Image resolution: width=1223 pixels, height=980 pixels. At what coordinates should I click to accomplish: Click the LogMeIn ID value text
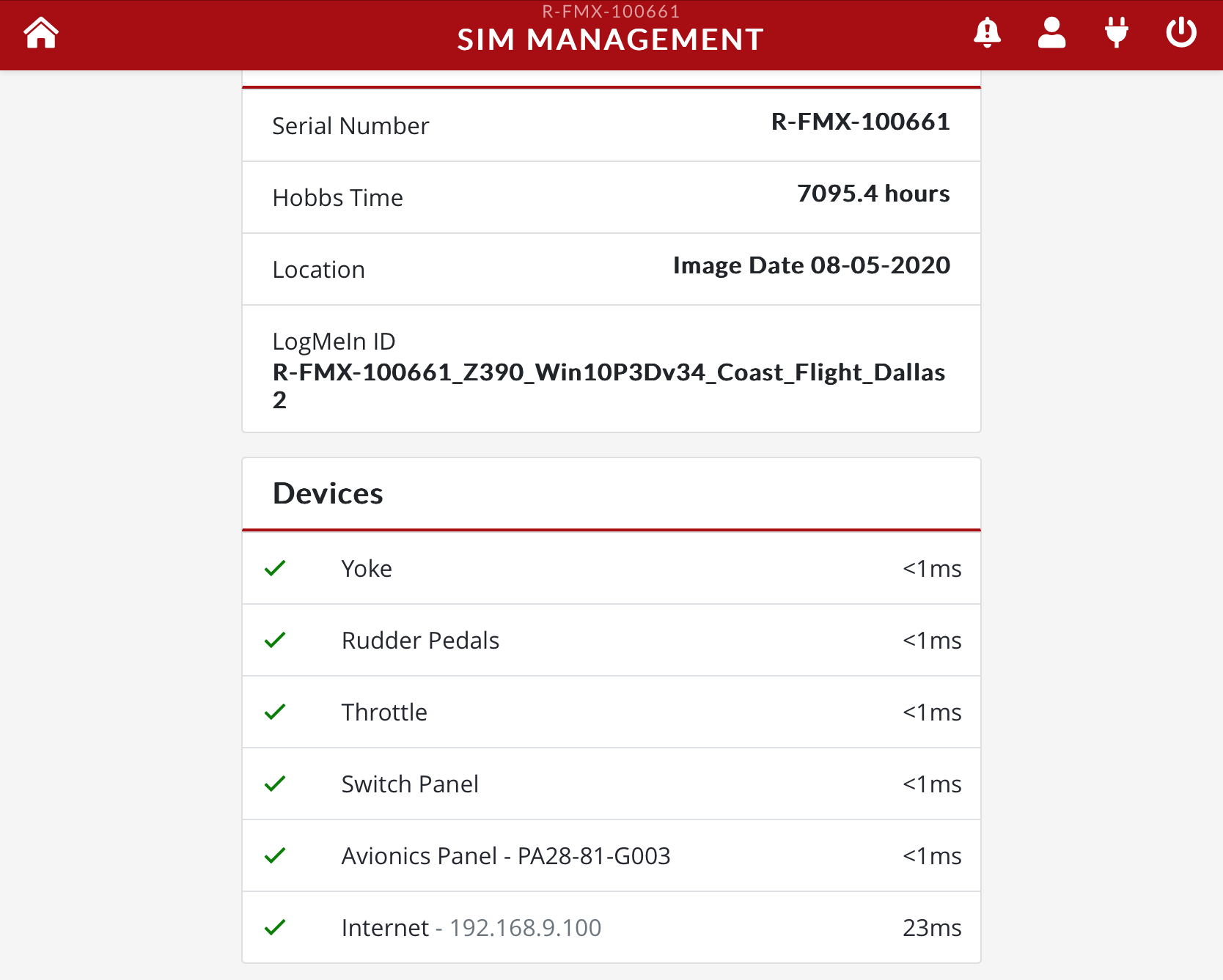609,373
